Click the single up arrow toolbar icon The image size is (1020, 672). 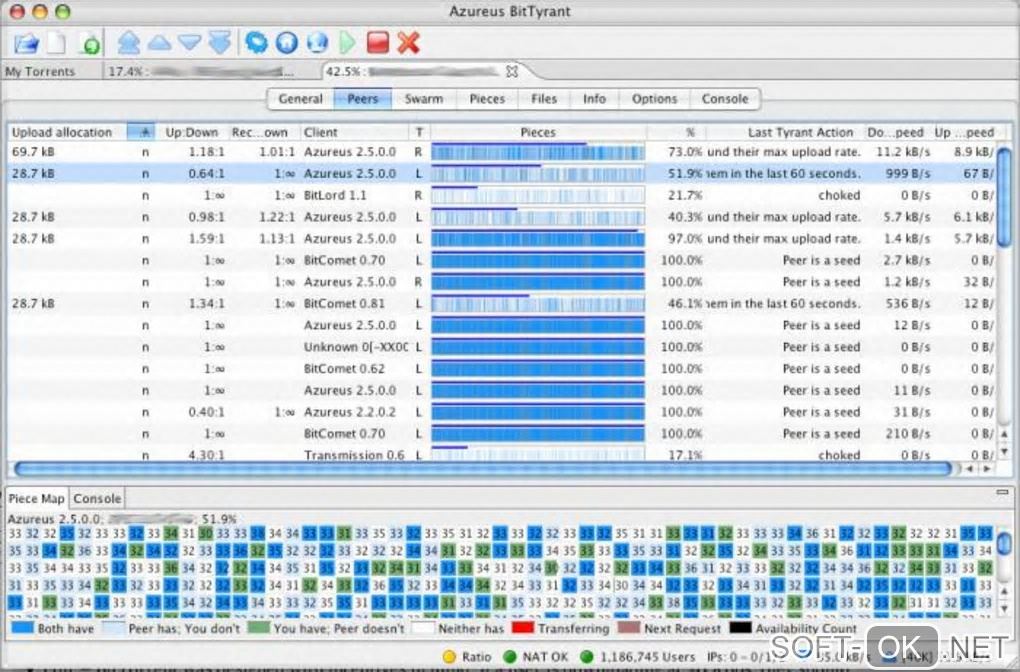[159, 43]
